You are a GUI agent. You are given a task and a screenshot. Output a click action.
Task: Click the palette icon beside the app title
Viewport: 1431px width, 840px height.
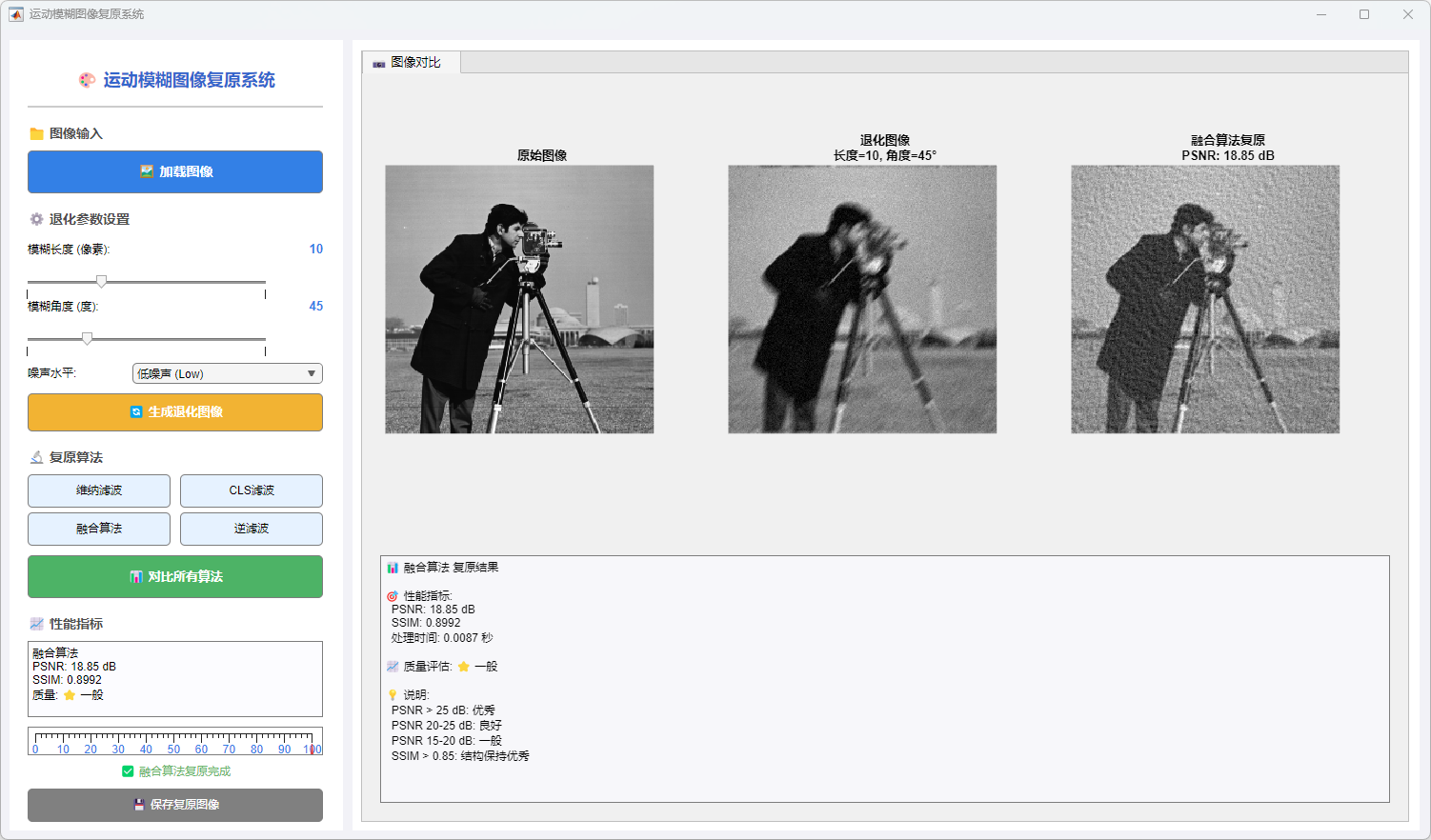[x=87, y=80]
